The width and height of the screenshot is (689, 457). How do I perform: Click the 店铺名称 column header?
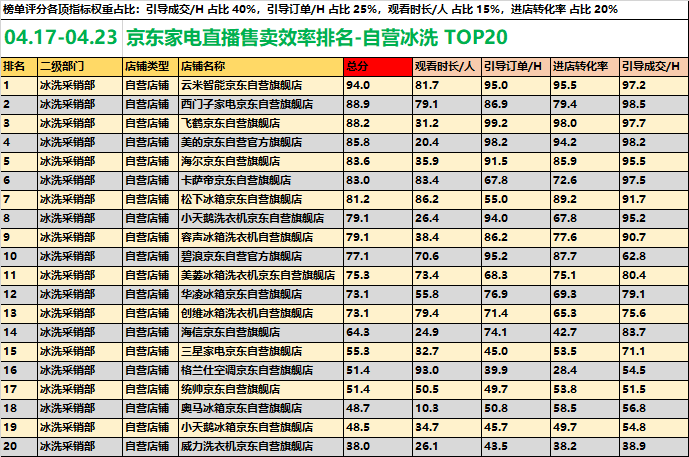tap(261, 66)
